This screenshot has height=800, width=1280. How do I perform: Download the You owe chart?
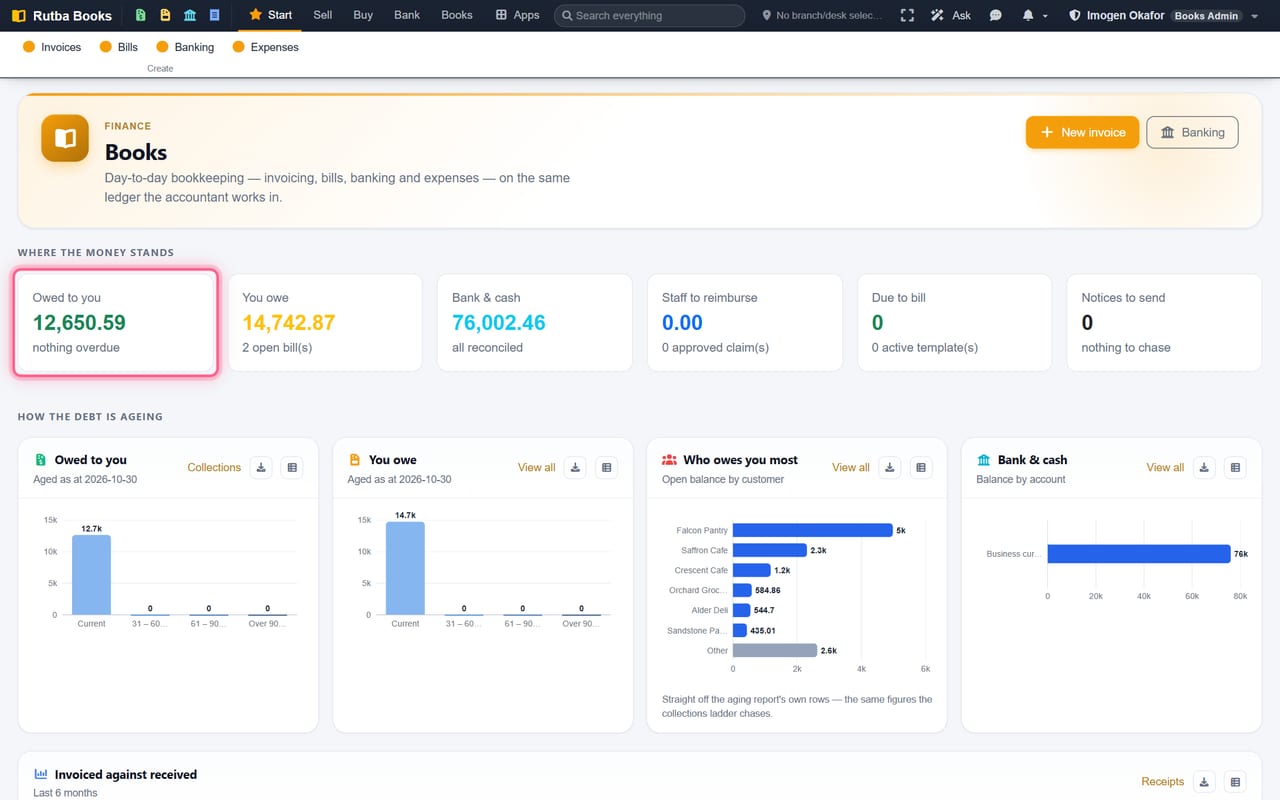click(x=575, y=467)
